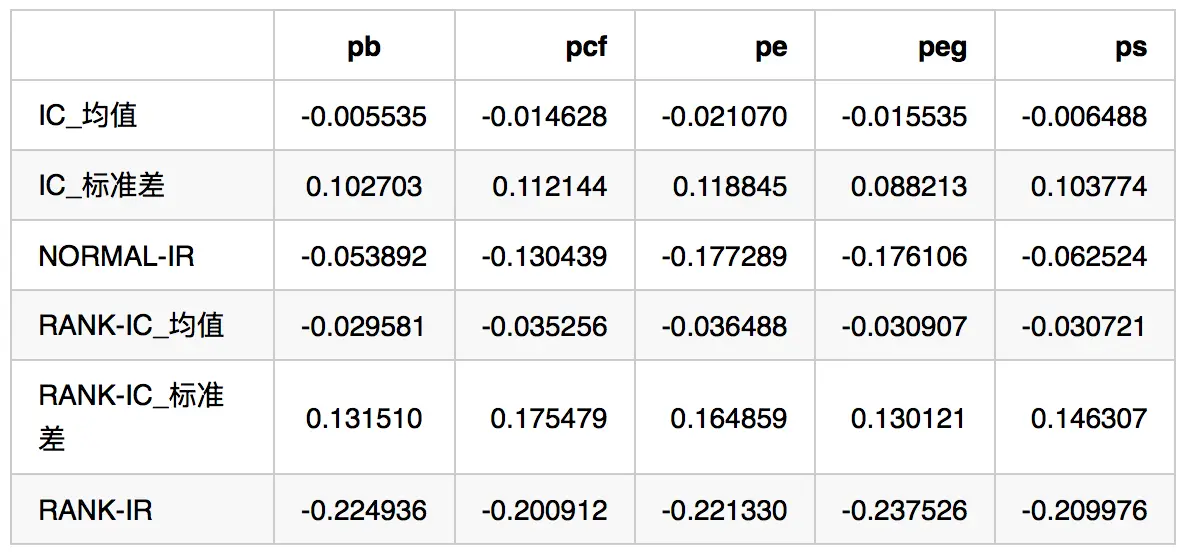This screenshot has width=1184, height=554.
Task: Click peg RANK-IC_均值 value -0.030907
Action: tap(904, 326)
